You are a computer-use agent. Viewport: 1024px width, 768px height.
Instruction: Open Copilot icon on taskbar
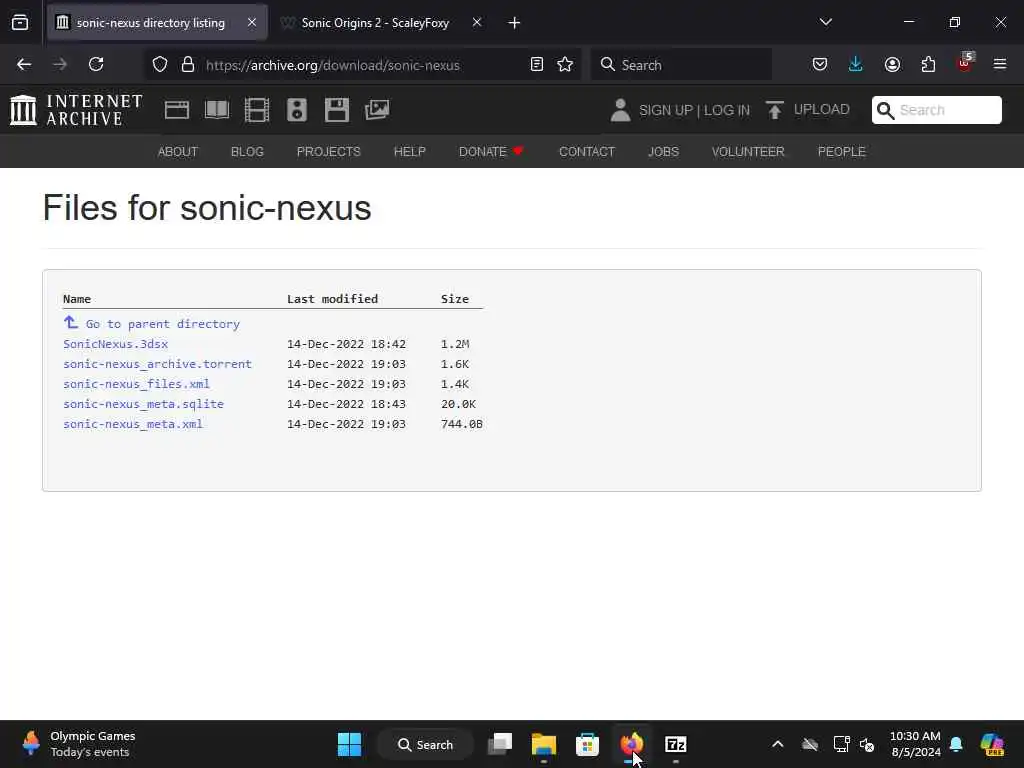tap(992, 744)
